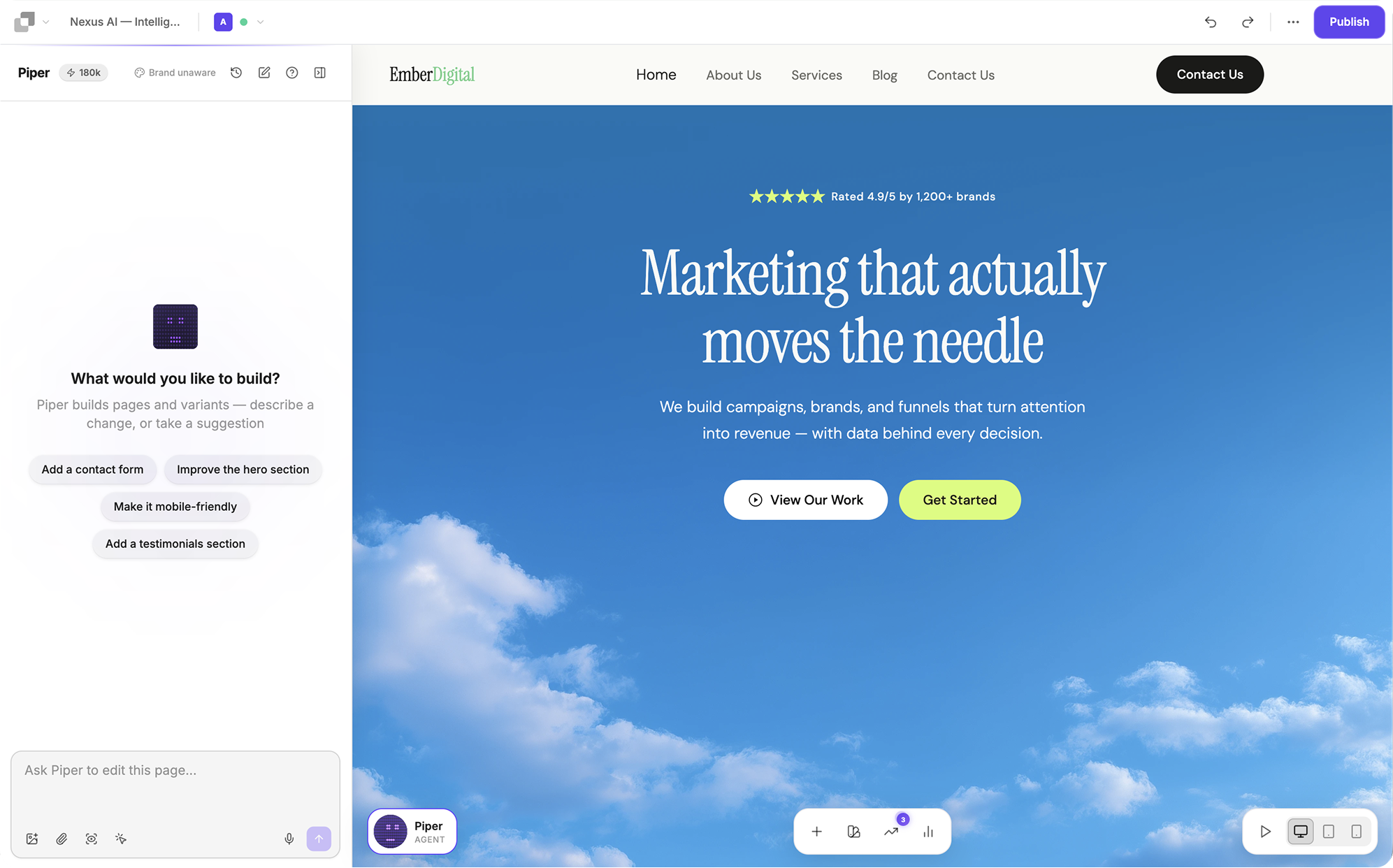This screenshot has height=868, width=1393.
Task: Open the three-dot more options menu
Action: [x=1293, y=22]
